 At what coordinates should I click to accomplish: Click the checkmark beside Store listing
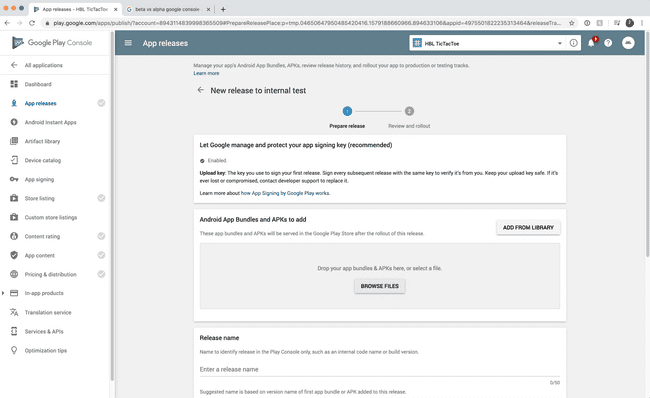[x=101, y=198]
